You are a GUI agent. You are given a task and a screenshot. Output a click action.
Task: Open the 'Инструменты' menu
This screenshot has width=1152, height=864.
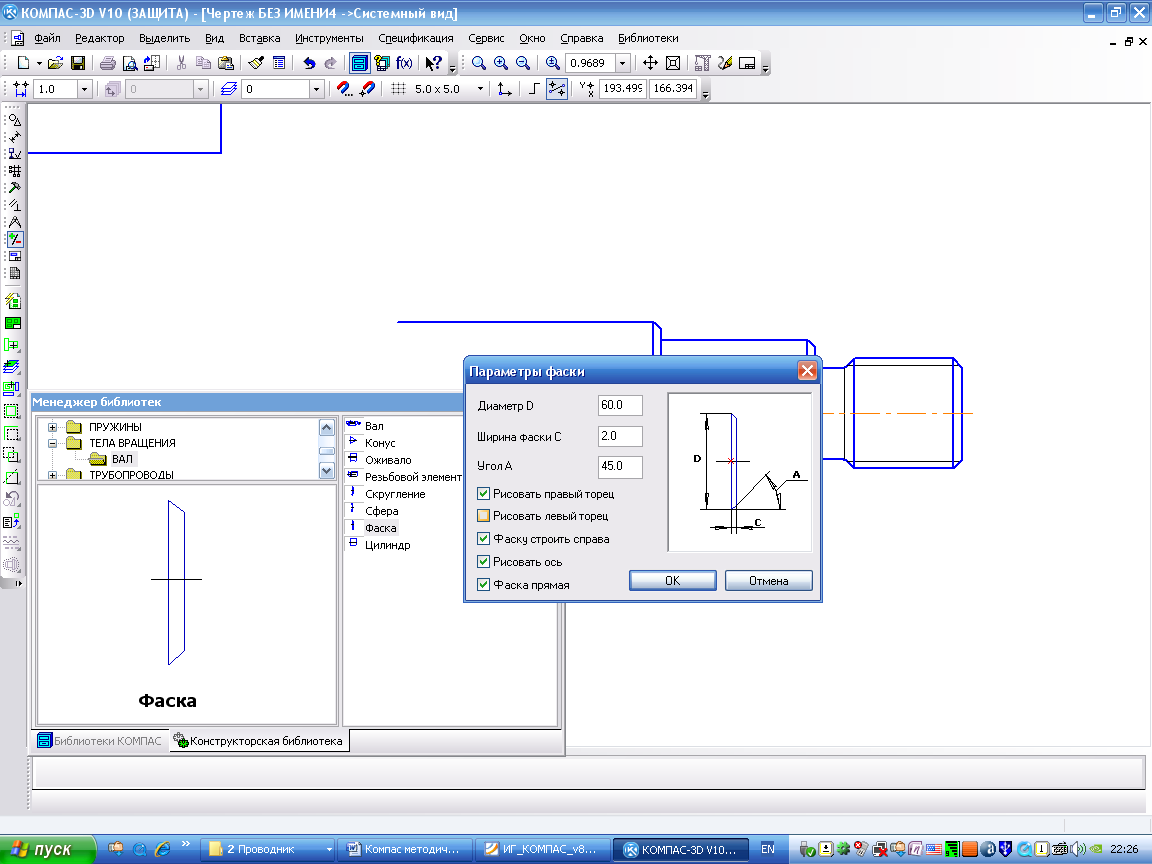point(329,38)
